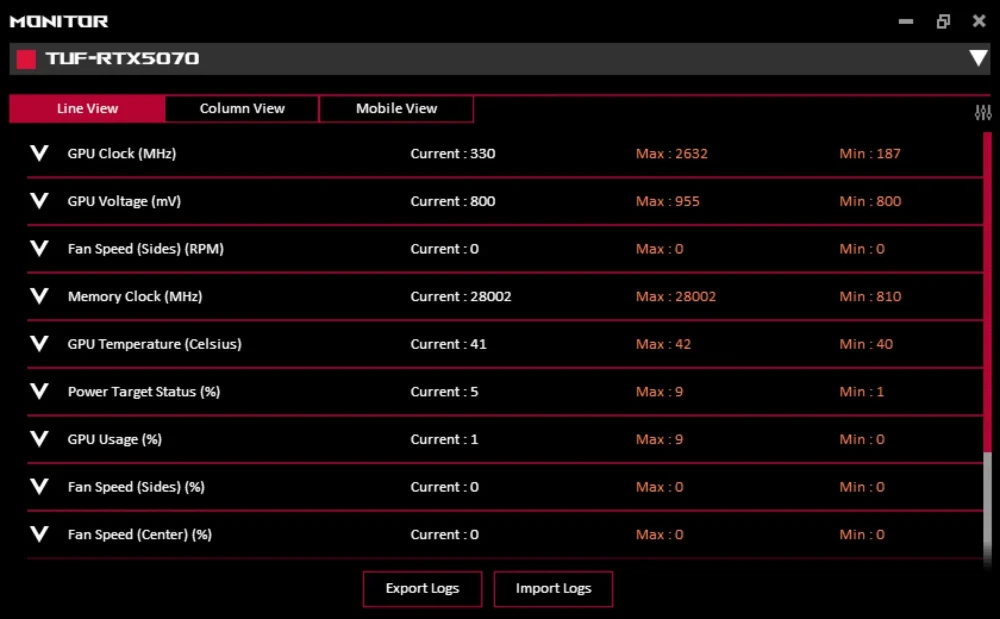Click the Export Logs button
This screenshot has height=619, width=1000.
point(422,588)
